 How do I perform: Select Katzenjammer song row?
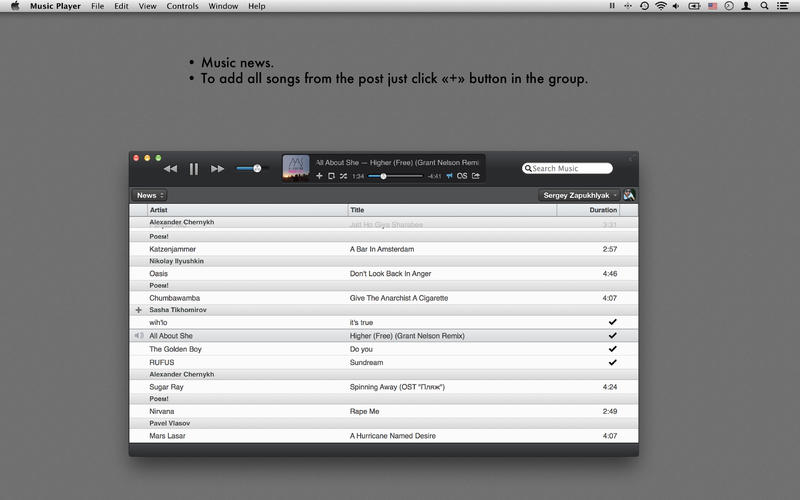tap(384, 249)
